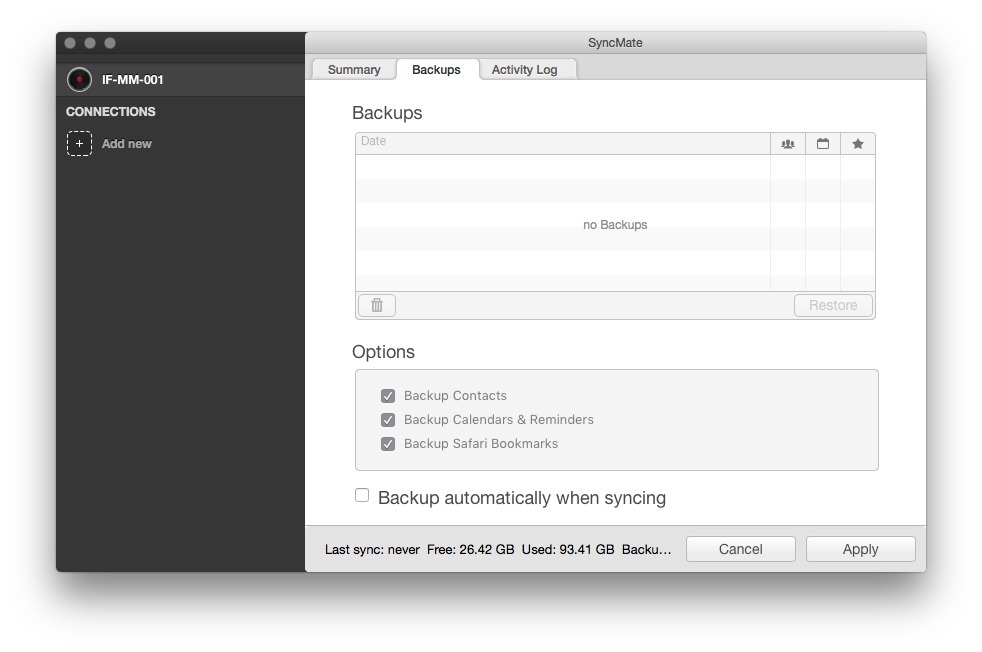Viewport: 982px width, 652px height.
Task: Enable Backup automatically when syncing
Action: pyautogui.click(x=361, y=494)
